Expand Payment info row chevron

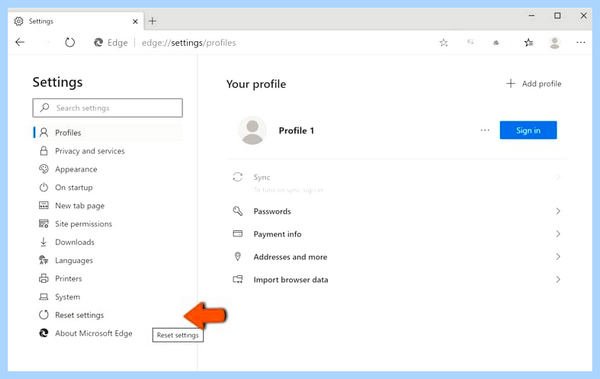[558, 234]
